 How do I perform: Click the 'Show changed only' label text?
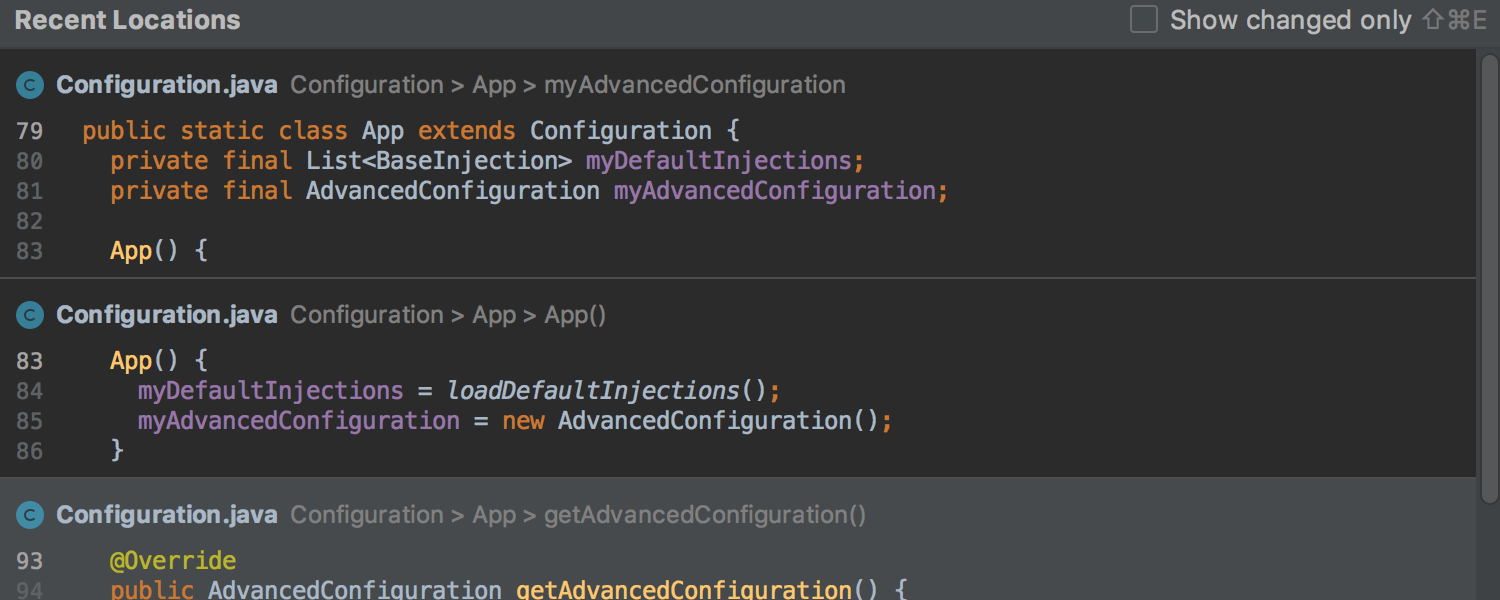point(1290,20)
